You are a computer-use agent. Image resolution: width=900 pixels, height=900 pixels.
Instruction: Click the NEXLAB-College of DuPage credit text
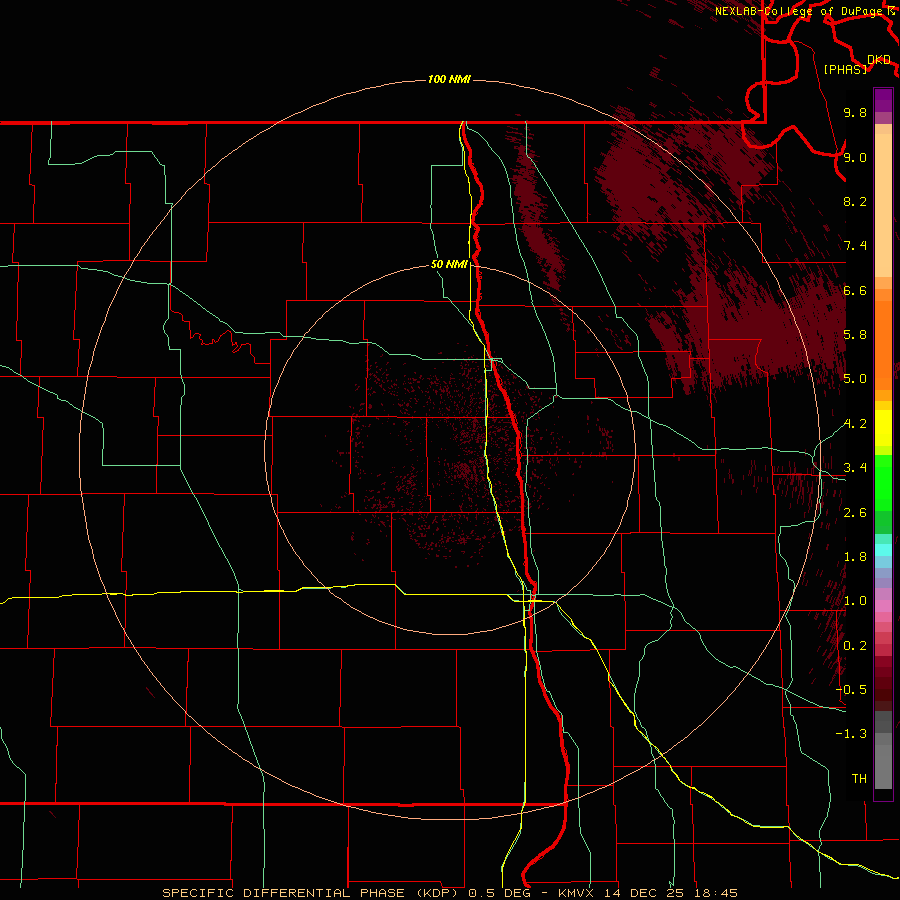(x=801, y=11)
